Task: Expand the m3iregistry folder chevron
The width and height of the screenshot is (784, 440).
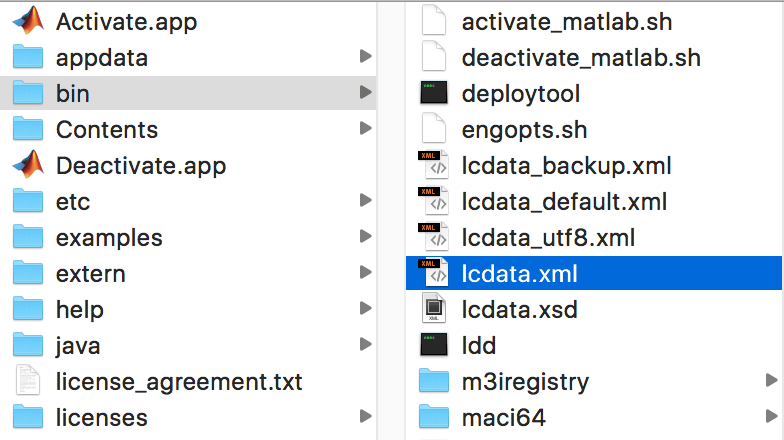Action: click(770, 381)
